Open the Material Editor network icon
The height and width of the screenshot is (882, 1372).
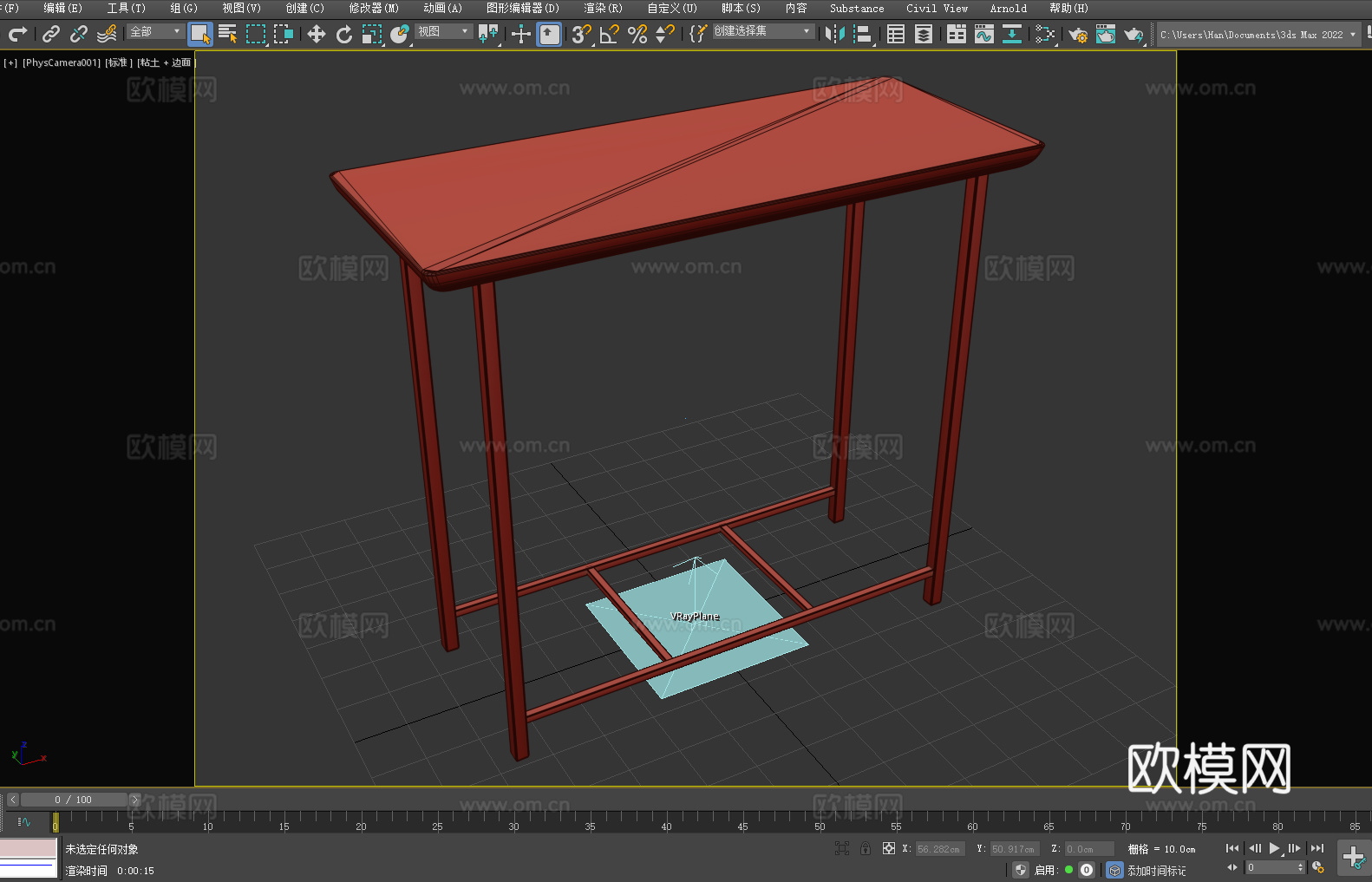(1045, 35)
